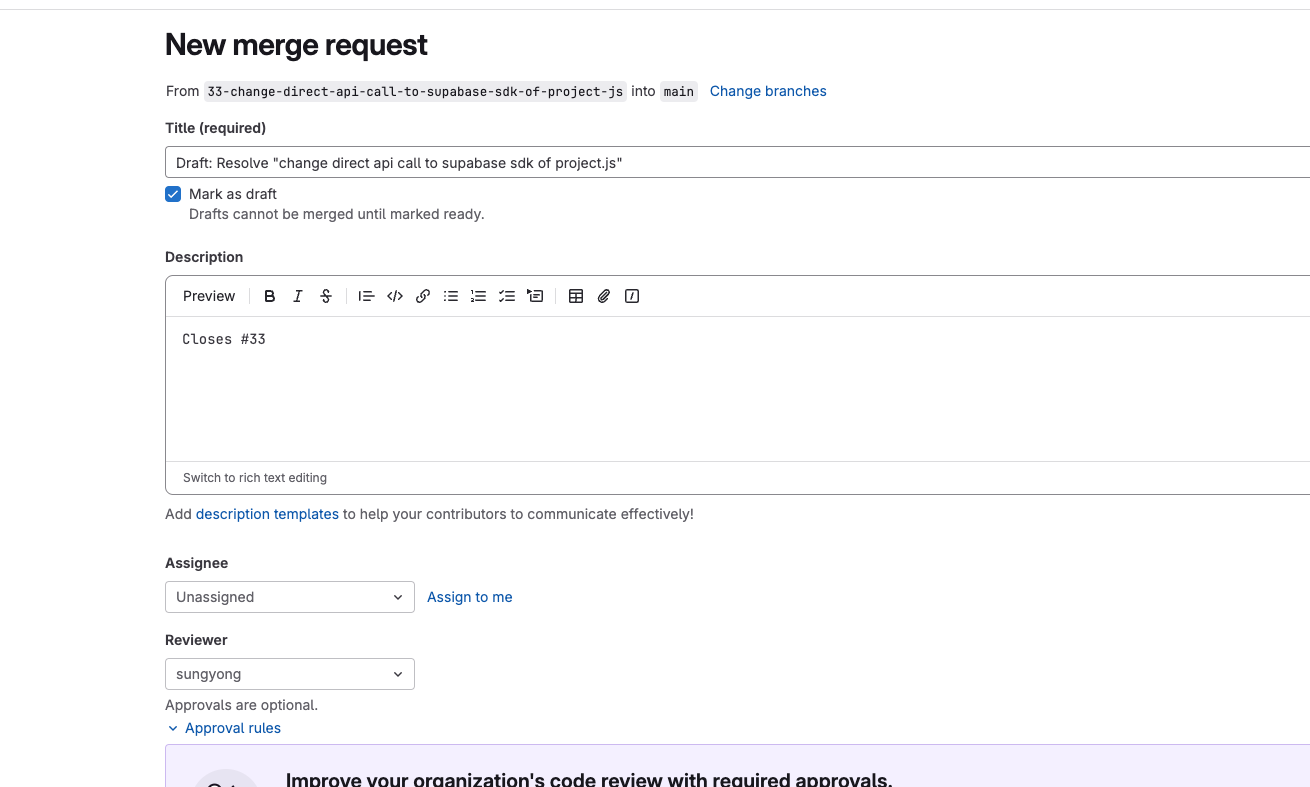The image size is (1310, 787).
Task: Apply strikethrough formatting
Action: [x=326, y=296]
